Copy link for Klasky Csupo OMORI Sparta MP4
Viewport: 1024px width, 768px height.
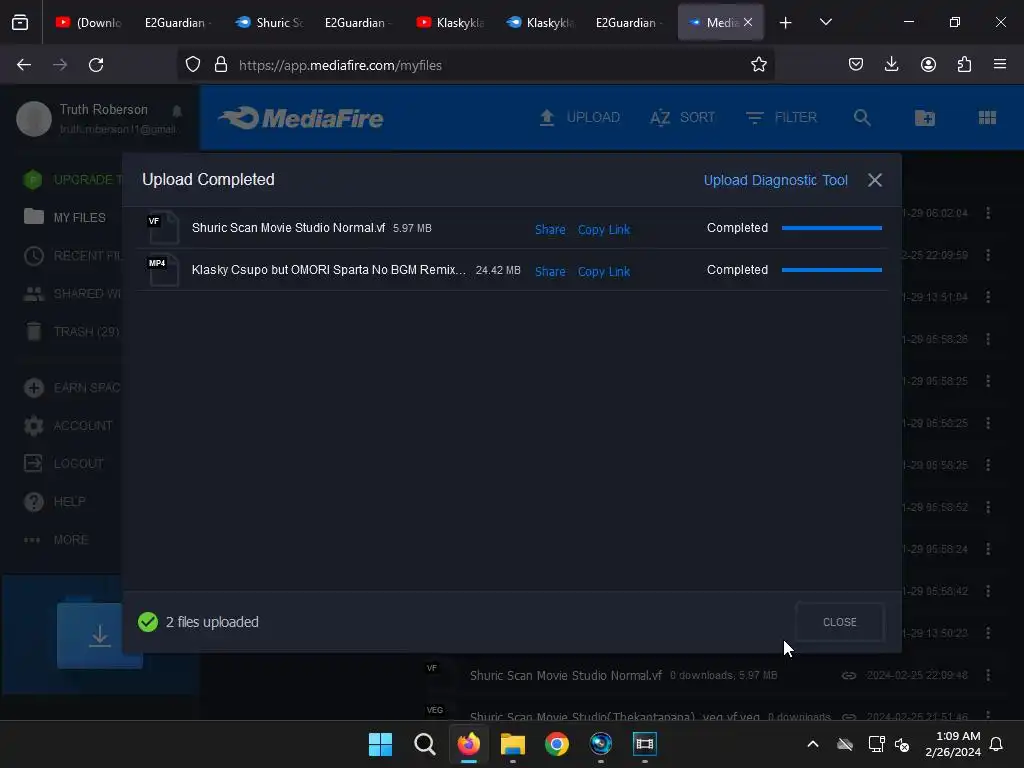(x=603, y=271)
